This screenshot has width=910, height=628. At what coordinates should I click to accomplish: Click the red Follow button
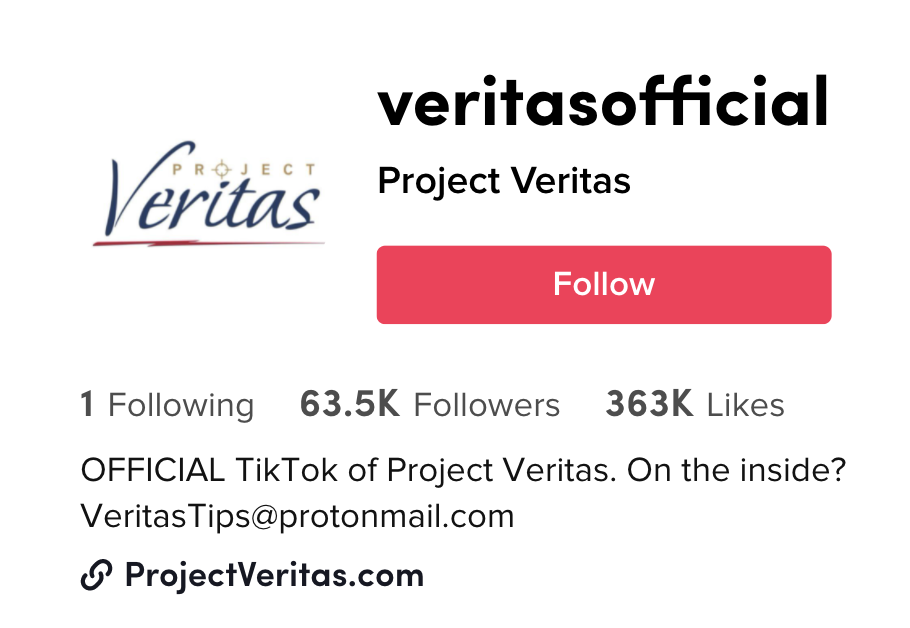coord(604,284)
